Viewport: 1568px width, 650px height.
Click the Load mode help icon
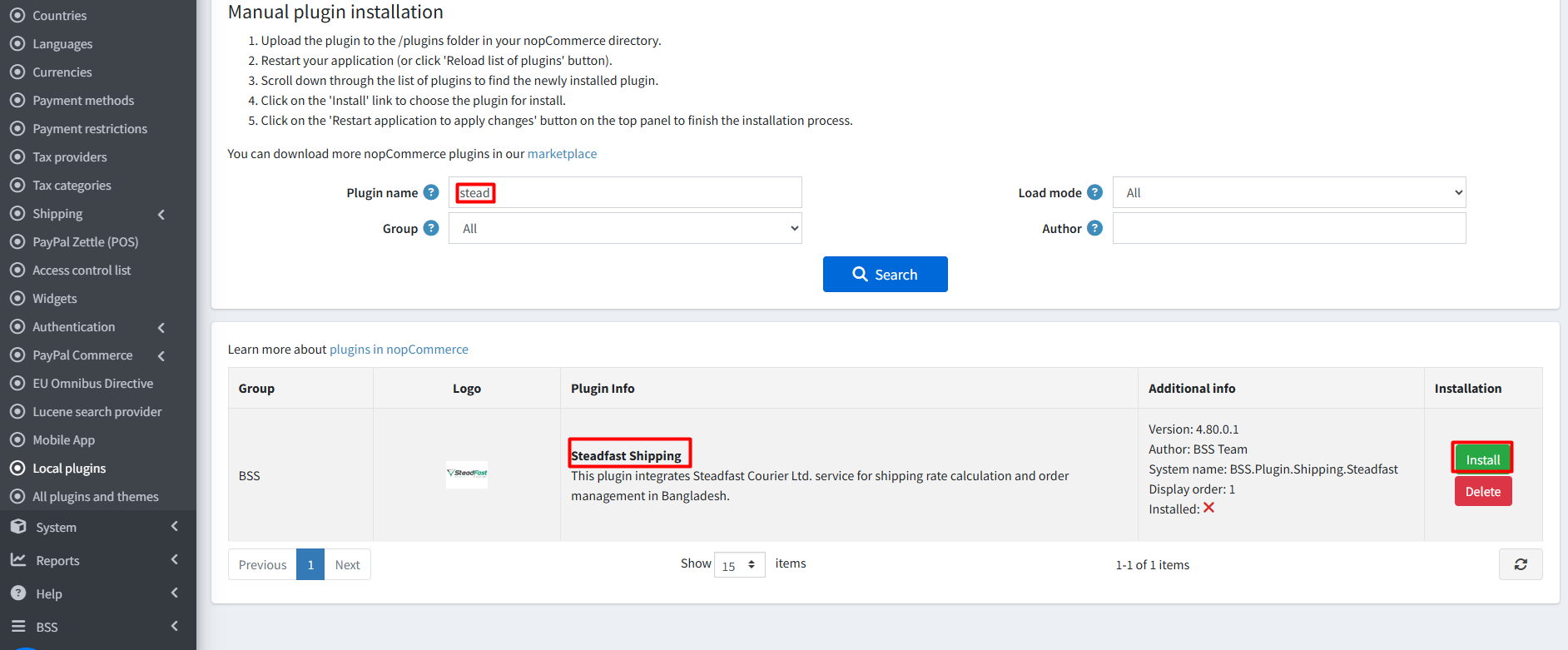1095,192
